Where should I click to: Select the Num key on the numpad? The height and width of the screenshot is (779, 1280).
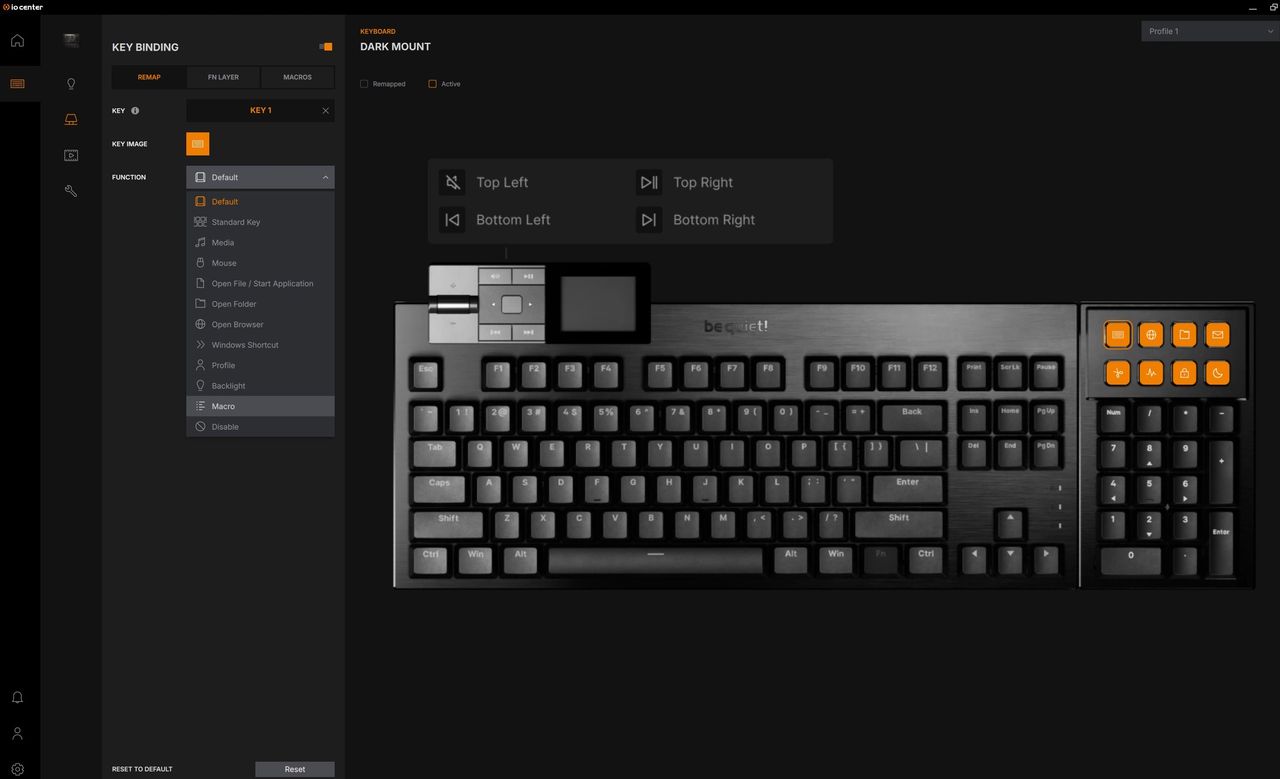1113,417
